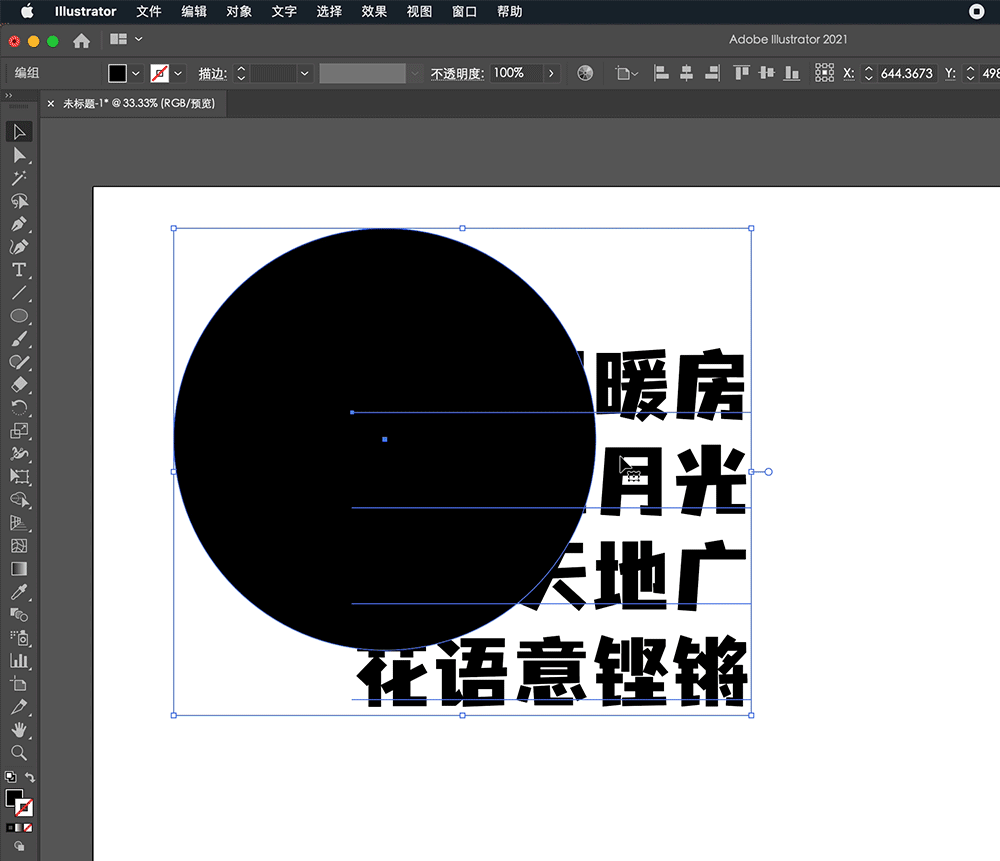Open the 文件 menu

(149, 11)
